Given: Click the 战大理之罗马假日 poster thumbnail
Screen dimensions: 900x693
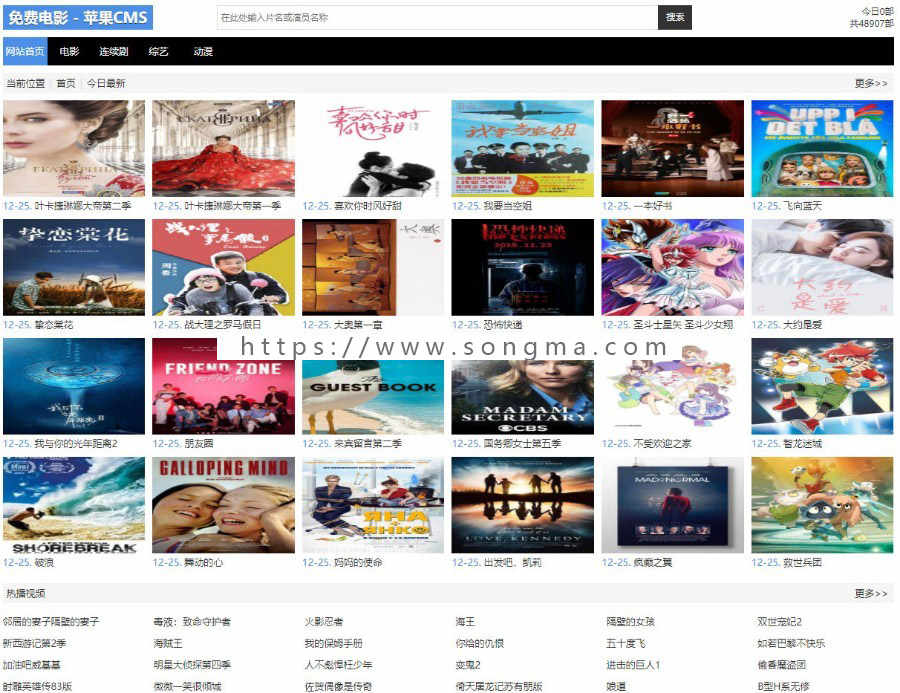Looking at the screenshot, I should pos(223,268).
